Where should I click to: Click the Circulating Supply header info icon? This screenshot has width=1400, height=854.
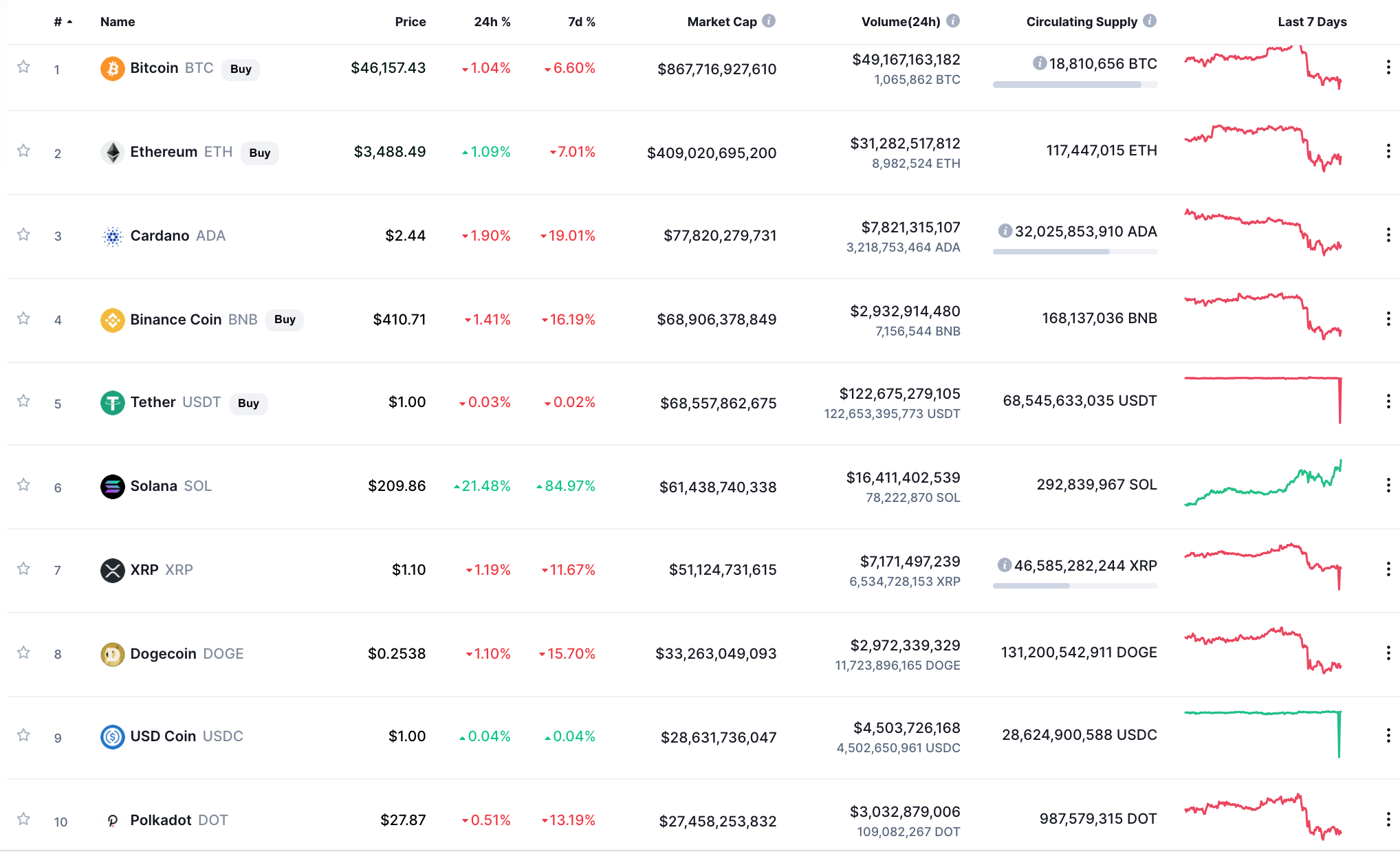point(1150,21)
